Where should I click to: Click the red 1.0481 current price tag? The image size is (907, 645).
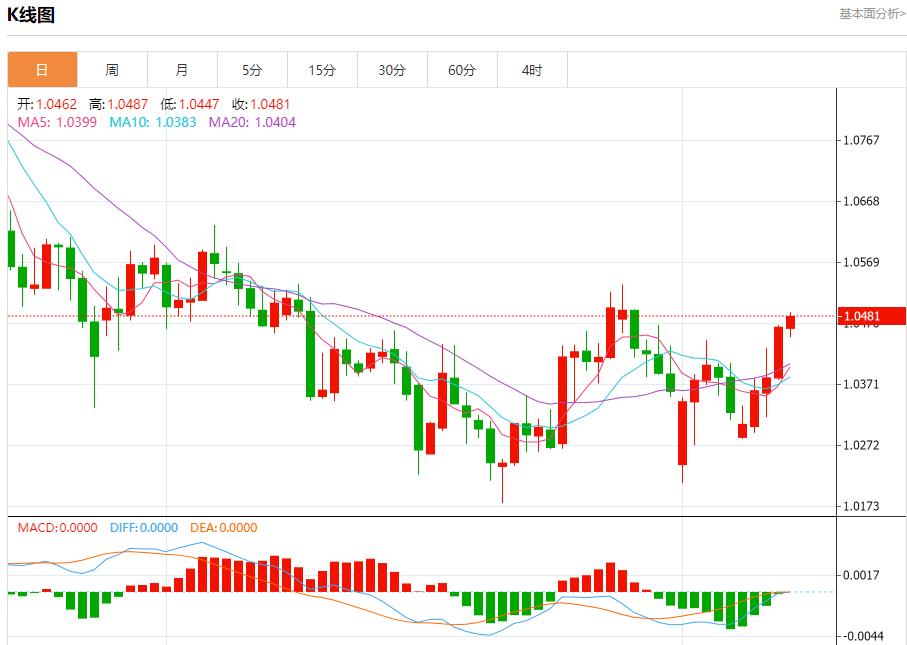tap(872, 317)
